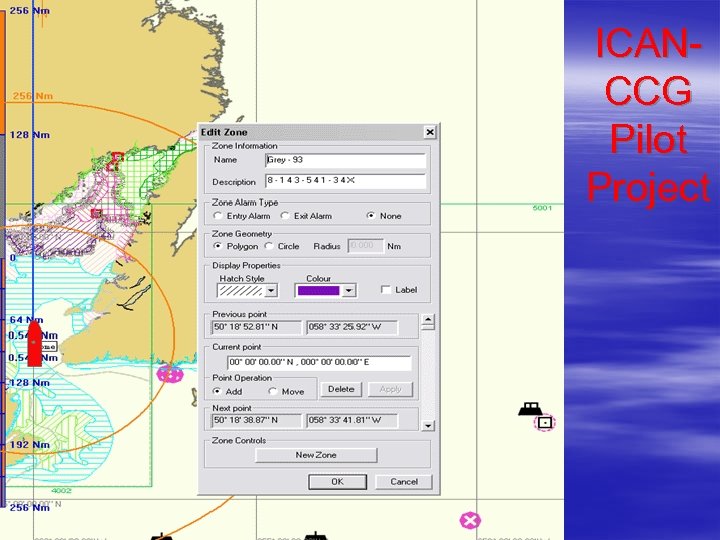Click the 4002 chart label
This screenshot has width=720, height=540.
tap(61, 490)
